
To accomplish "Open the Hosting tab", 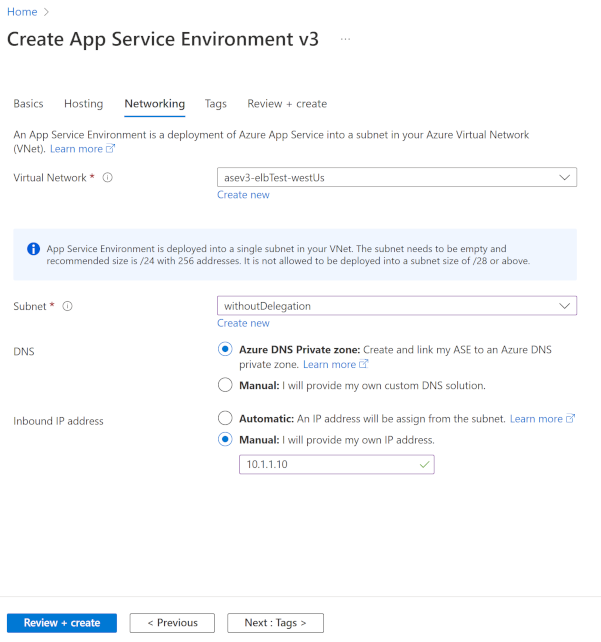I will (83, 104).
